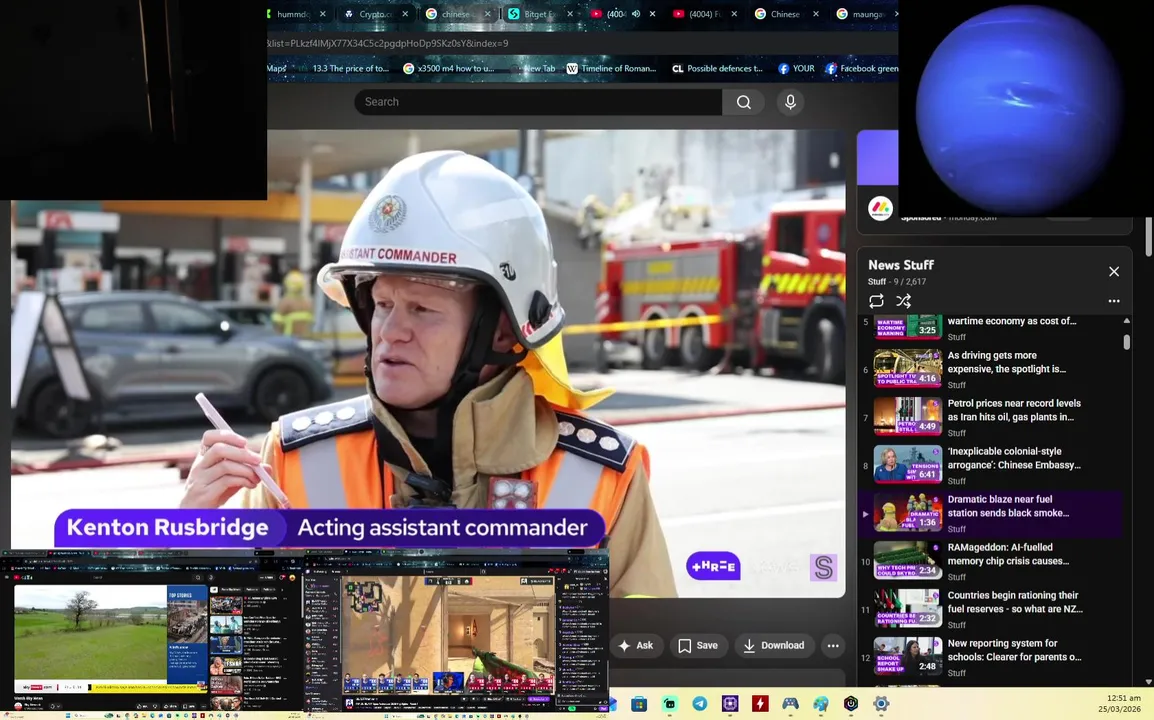The image size is (1154, 720).
Task: Close the Crypto.com browser tab
Action: pos(405,14)
